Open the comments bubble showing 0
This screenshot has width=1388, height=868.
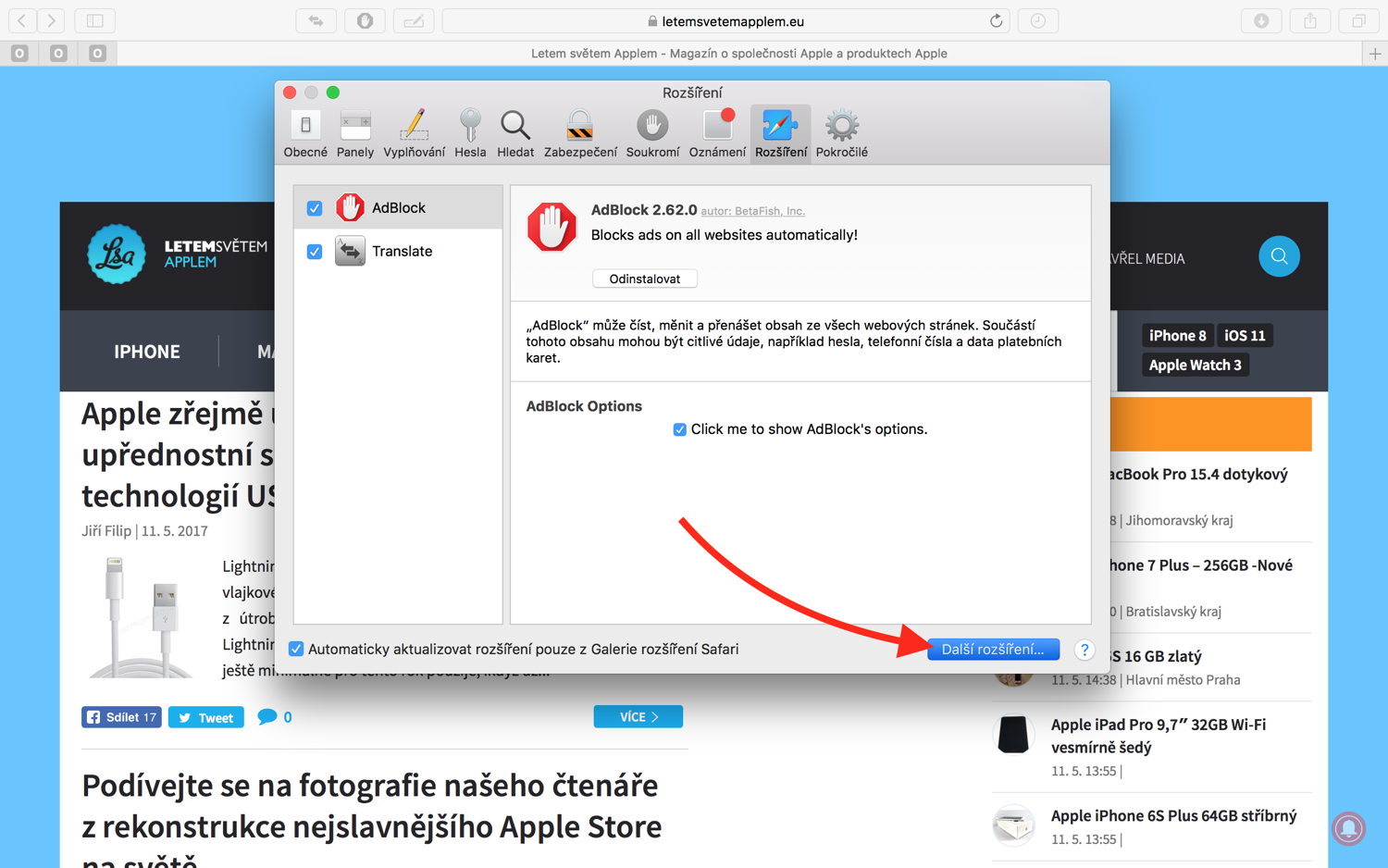[275, 717]
